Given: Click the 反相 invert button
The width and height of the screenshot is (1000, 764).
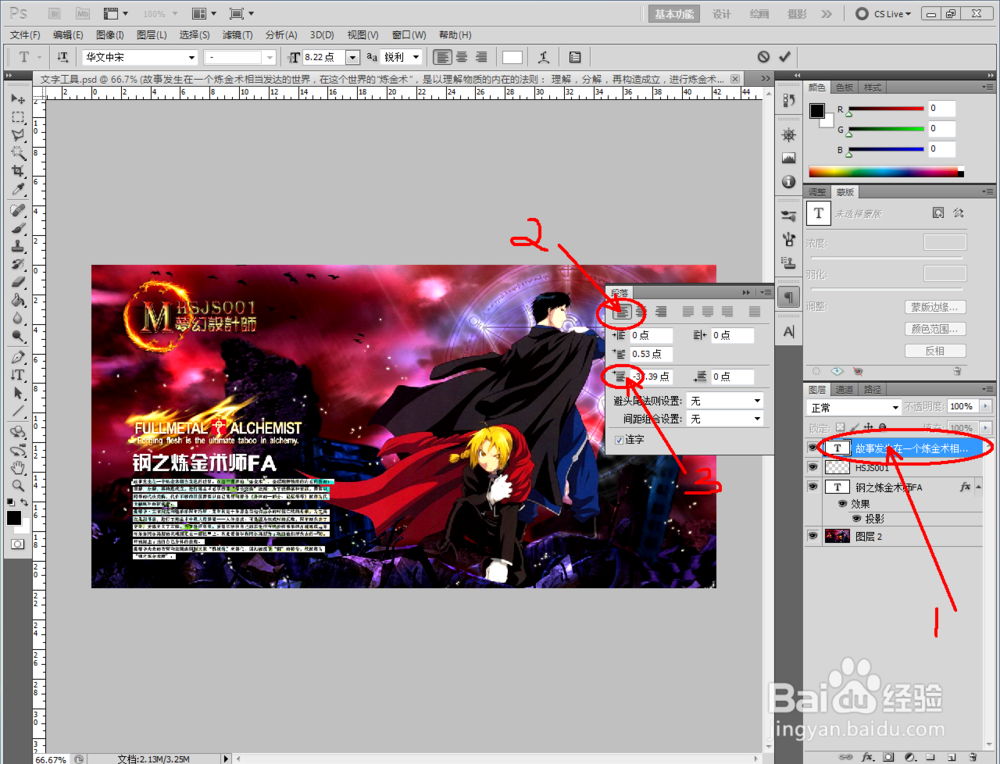Looking at the screenshot, I should [935, 351].
